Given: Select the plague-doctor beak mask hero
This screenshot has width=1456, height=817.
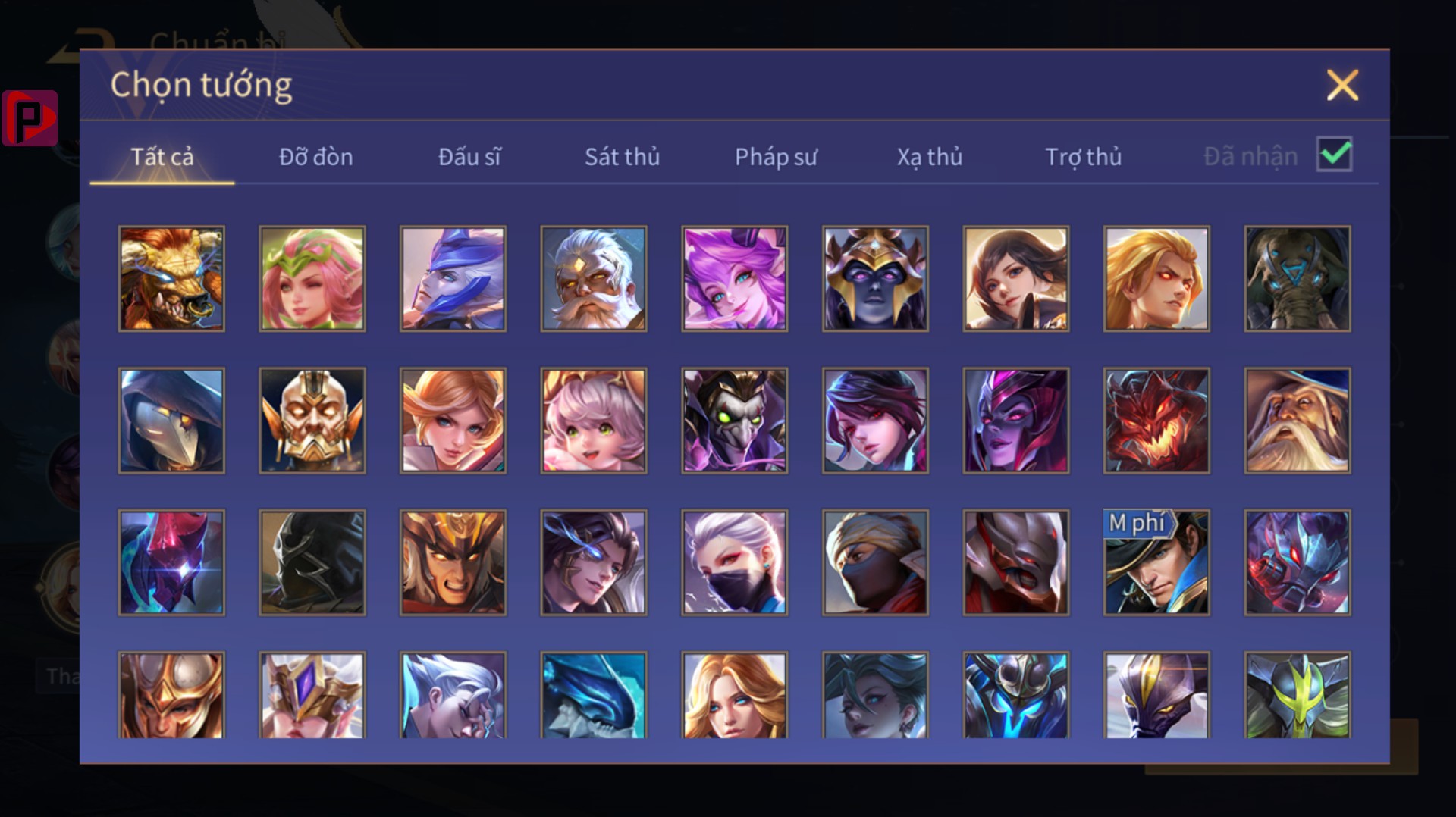Looking at the screenshot, I should pos(171,421).
